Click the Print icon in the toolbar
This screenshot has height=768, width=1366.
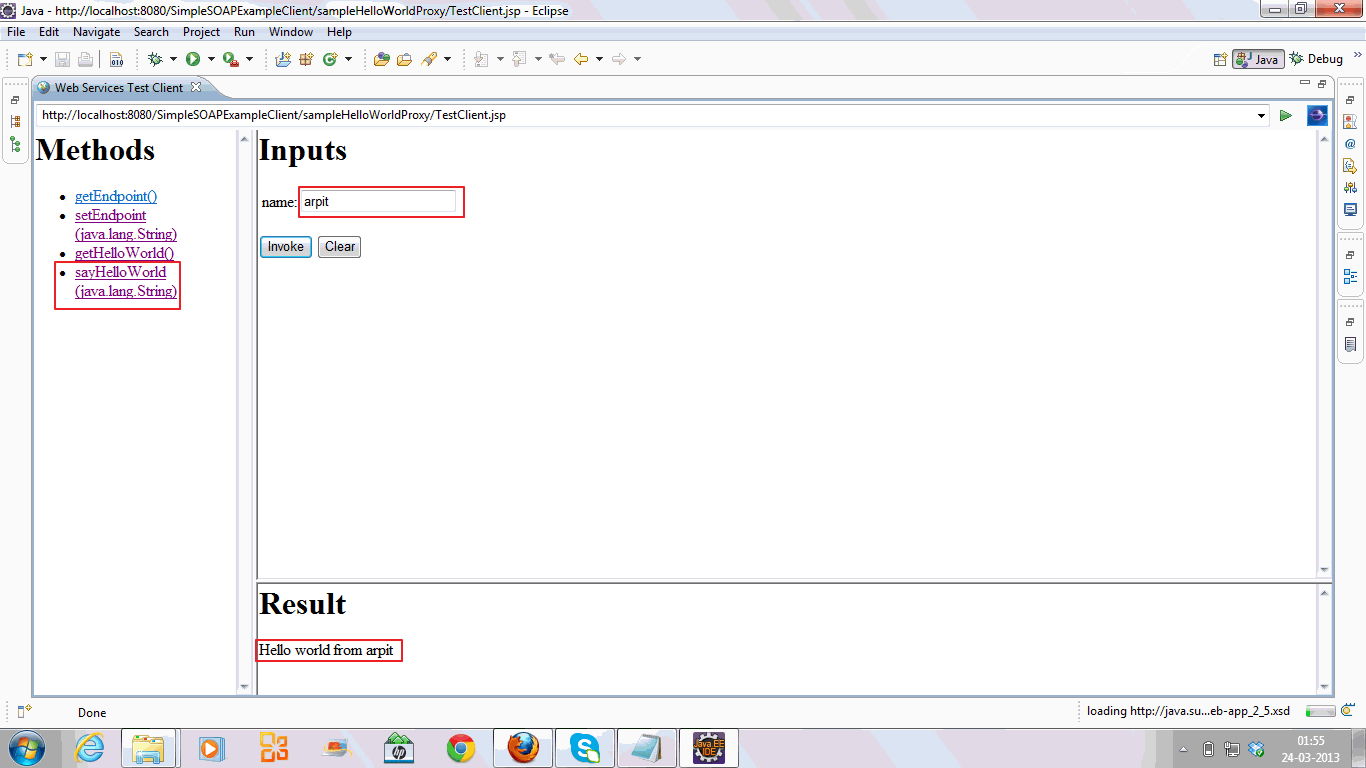pos(85,58)
